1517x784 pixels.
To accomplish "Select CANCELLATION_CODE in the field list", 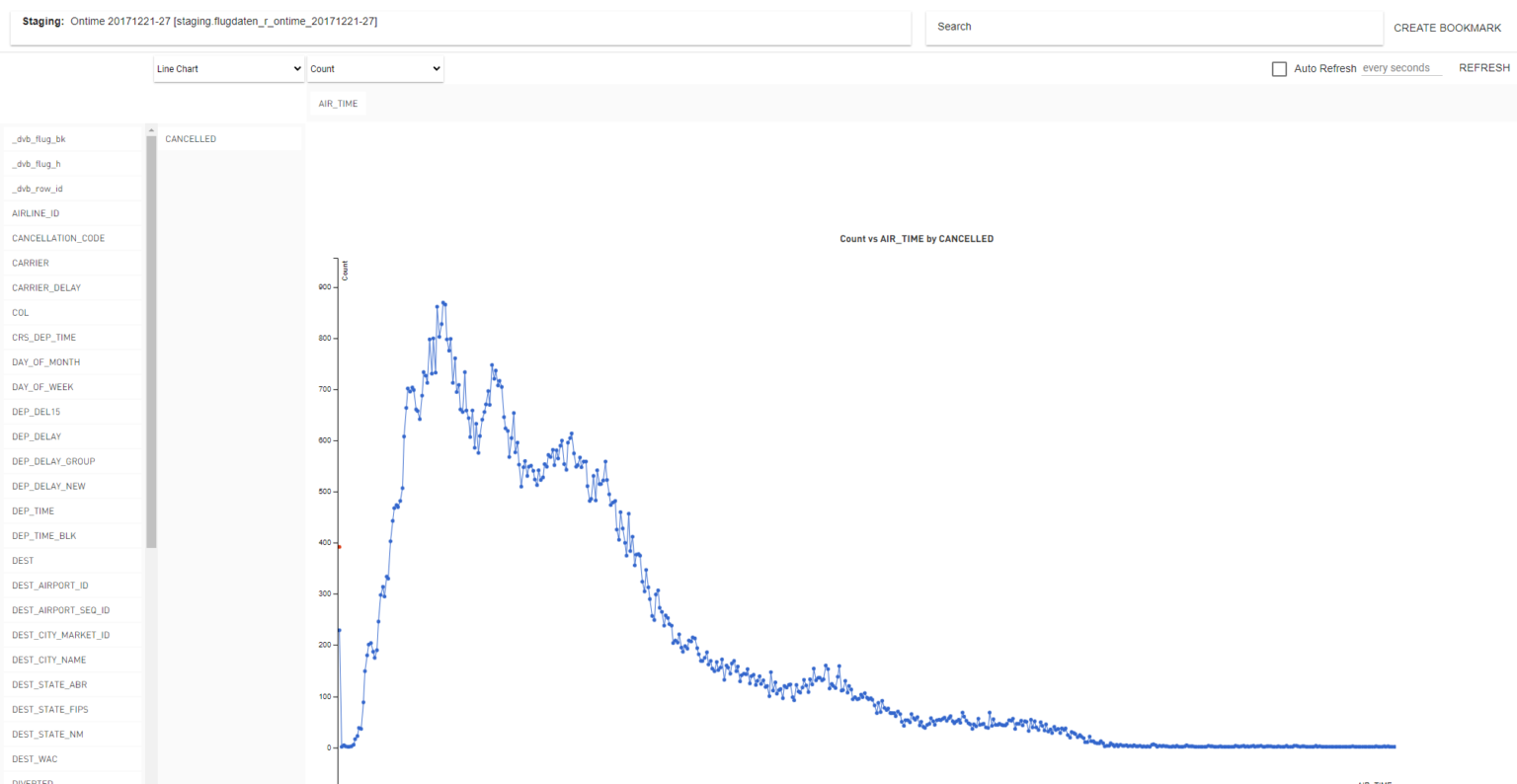I will 58,238.
